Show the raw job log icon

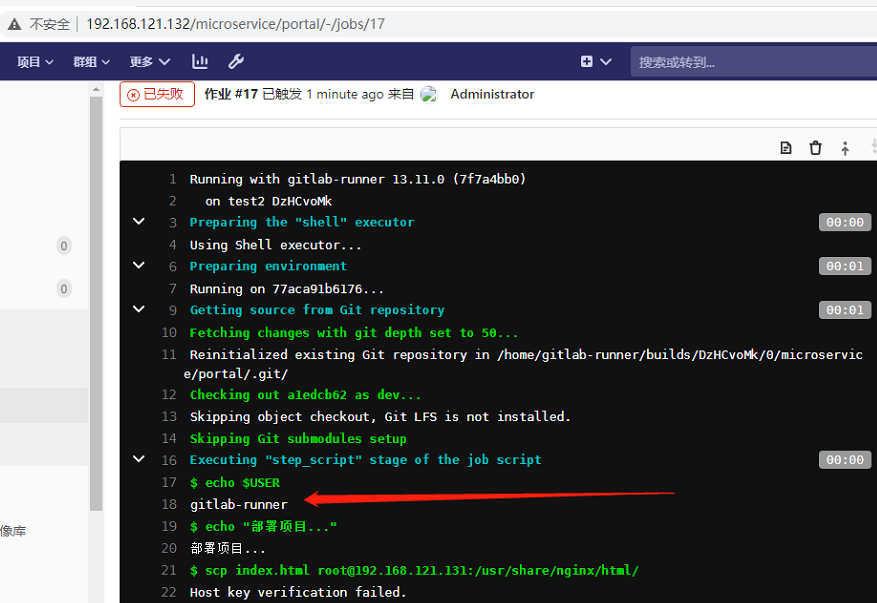[x=786, y=148]
